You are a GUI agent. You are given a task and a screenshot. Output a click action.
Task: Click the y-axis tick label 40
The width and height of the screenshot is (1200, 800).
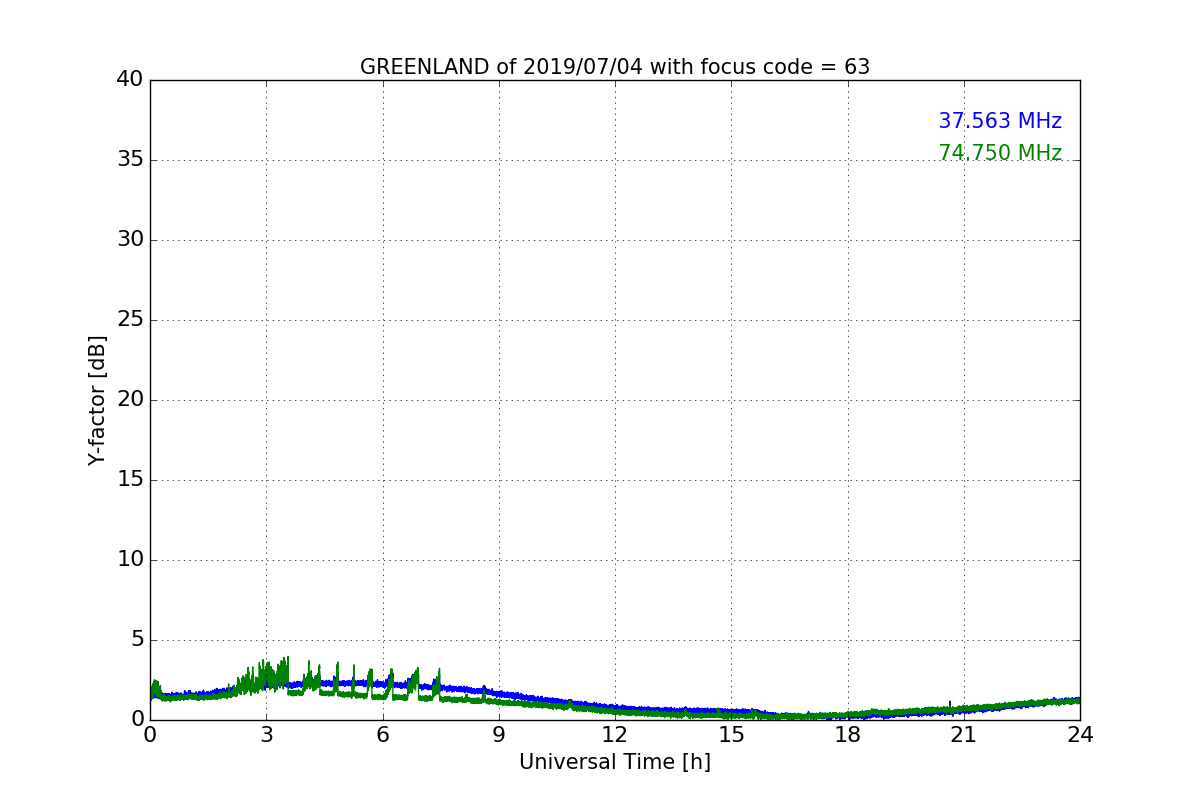click(x=130, y=80)
